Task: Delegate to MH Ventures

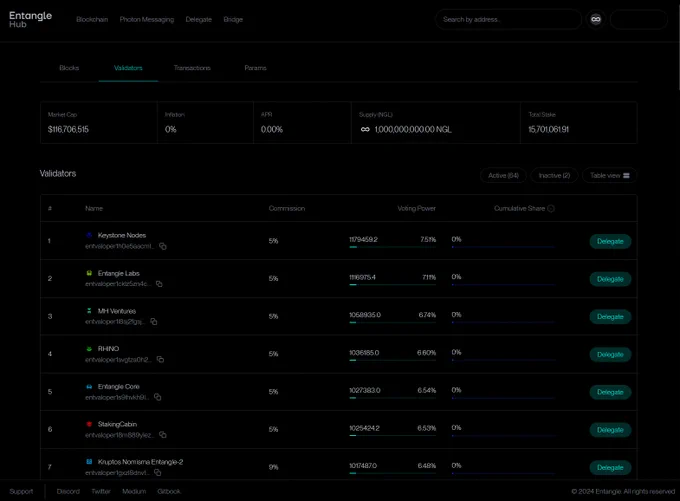Action: (610, 317)
